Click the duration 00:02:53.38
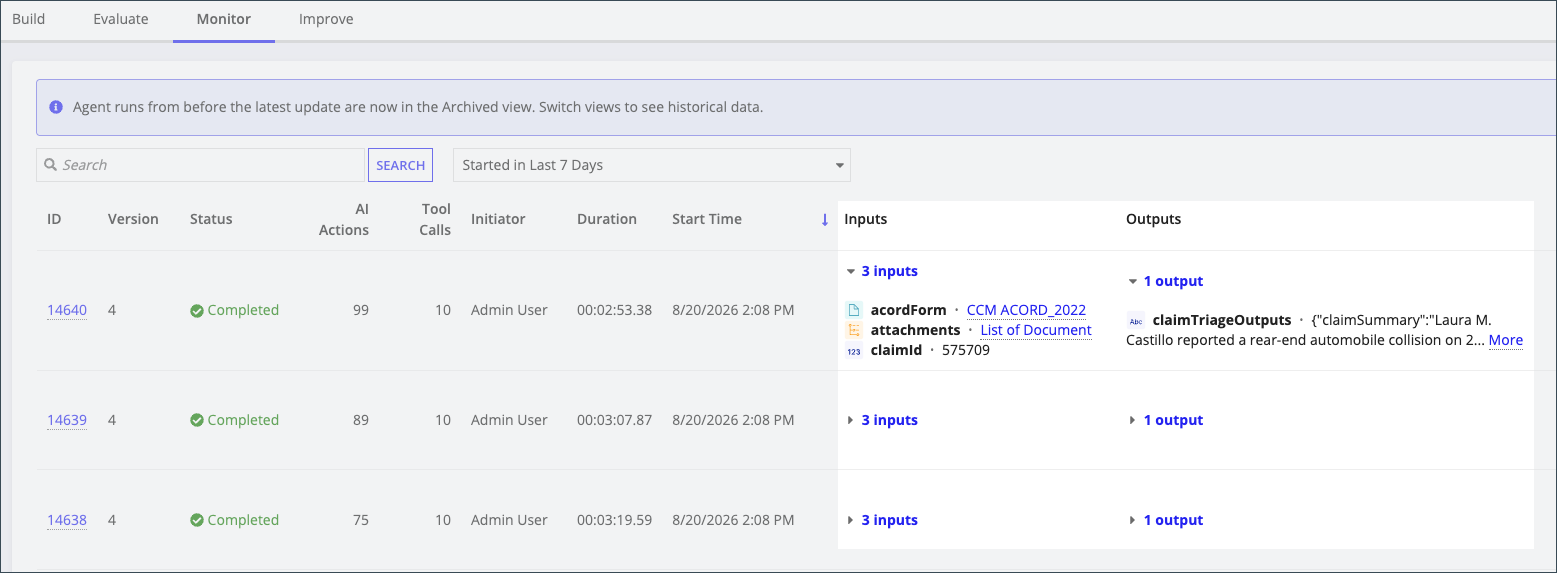This screenshot has height=573, width=1557. click(x=614, y=310)
